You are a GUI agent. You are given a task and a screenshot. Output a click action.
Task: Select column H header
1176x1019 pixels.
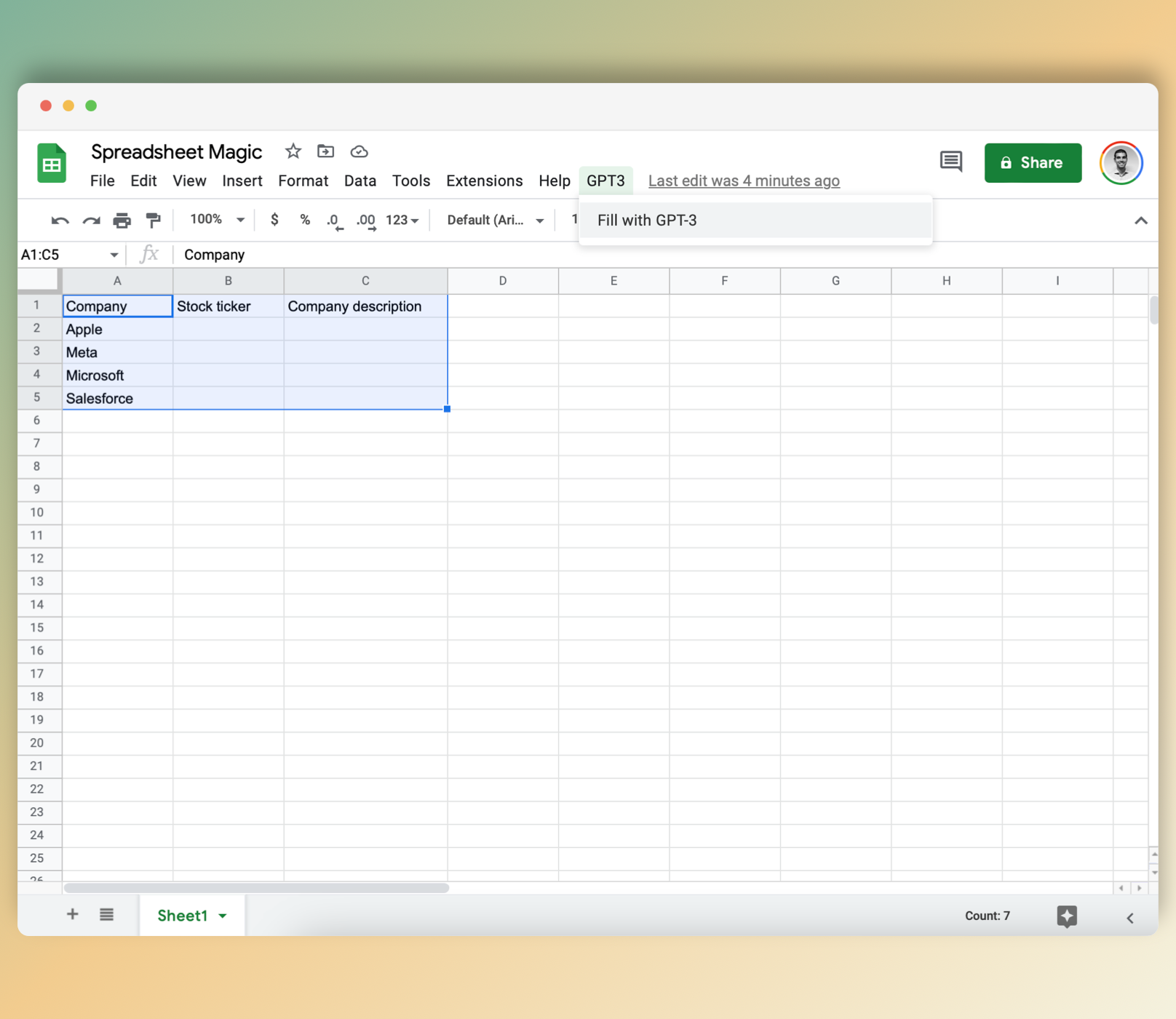pyautogui.click(x=947, y=281)
